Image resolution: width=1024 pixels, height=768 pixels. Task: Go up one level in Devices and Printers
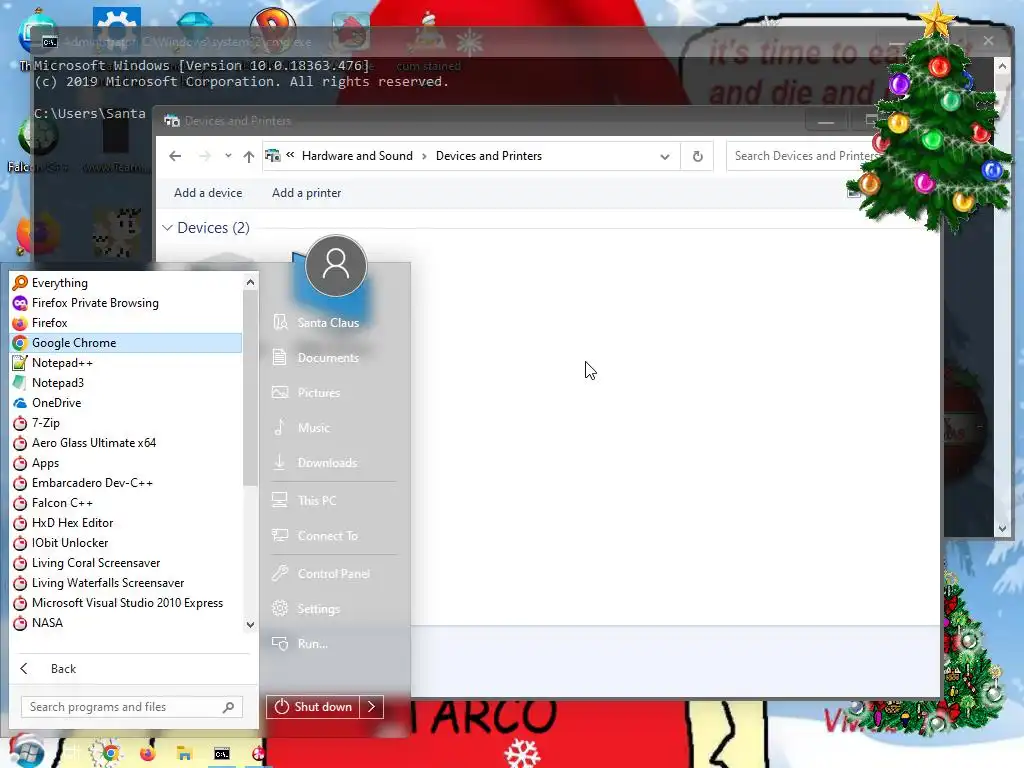tap(249, 156)
